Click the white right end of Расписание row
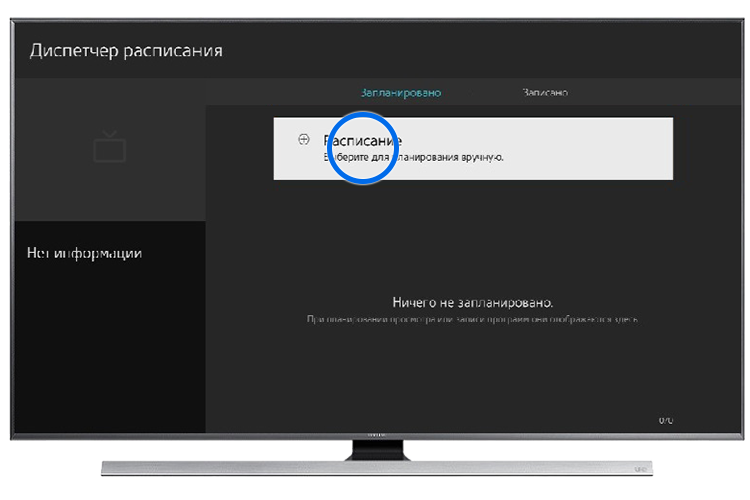The width and height of the screenshot is (750, 500). coord(620,149)
